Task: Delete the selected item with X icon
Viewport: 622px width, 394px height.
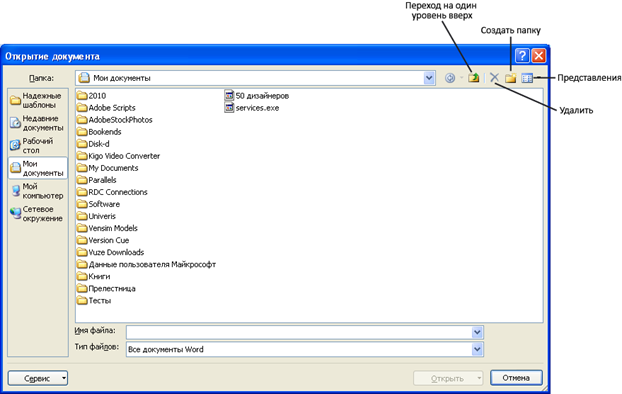Action: 494,78
